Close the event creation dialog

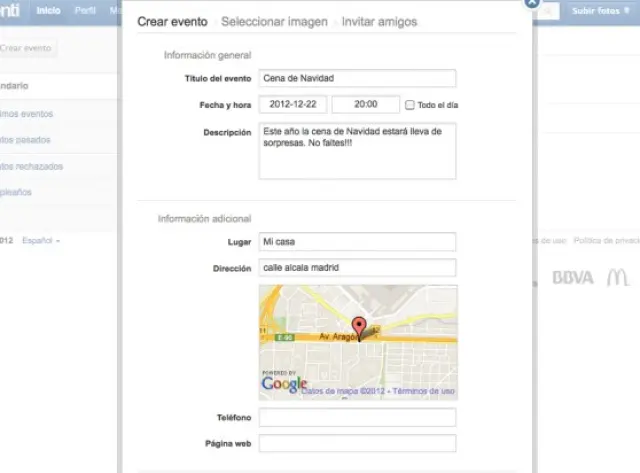coord(532,3)
